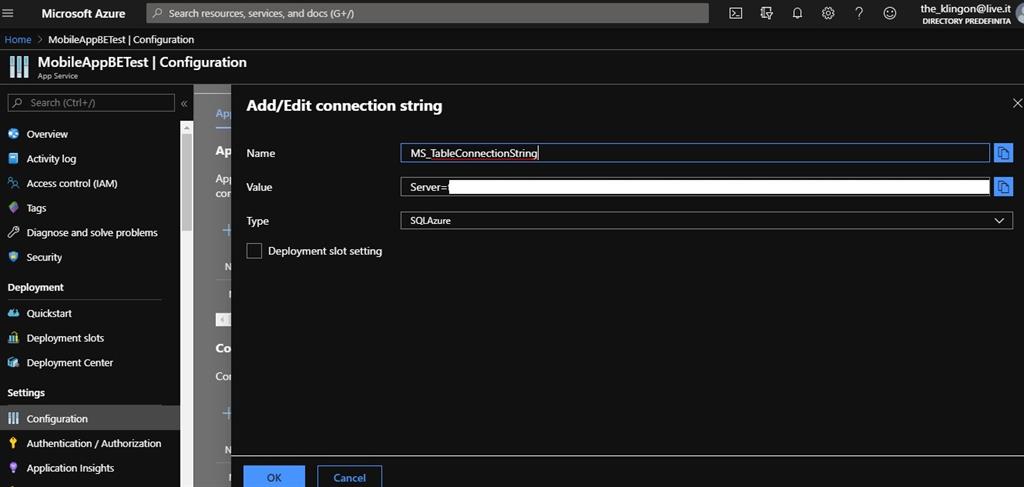
Task: Open portal settings gear
Action: pyautogui.click(x=828, y=13)
